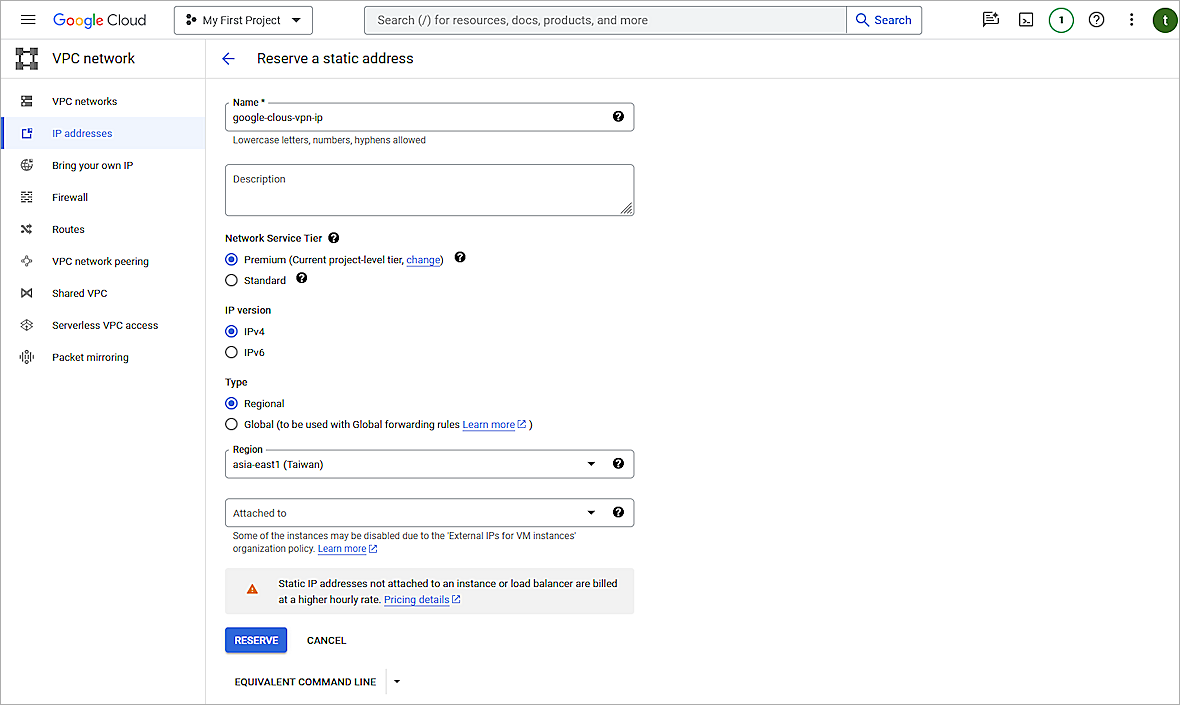Select the IP addresses sidebar entry
1180x705 pixels.
tap(82, 133)
